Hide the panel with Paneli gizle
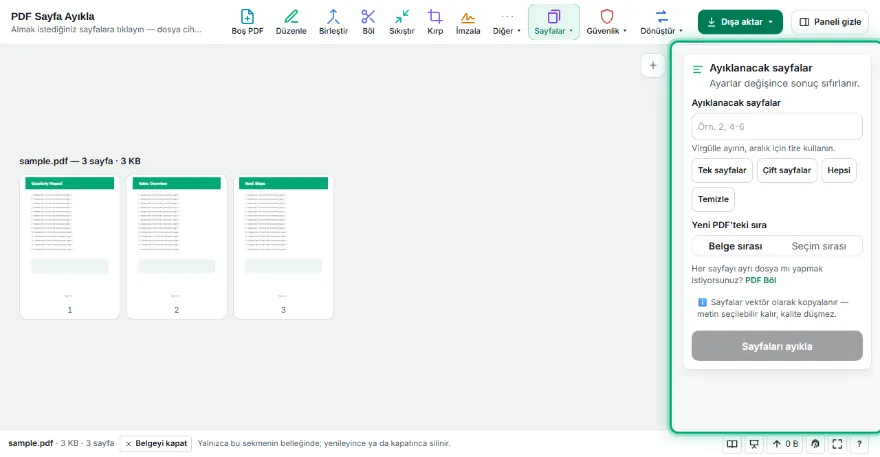880x457 pixels. [830, 22]
